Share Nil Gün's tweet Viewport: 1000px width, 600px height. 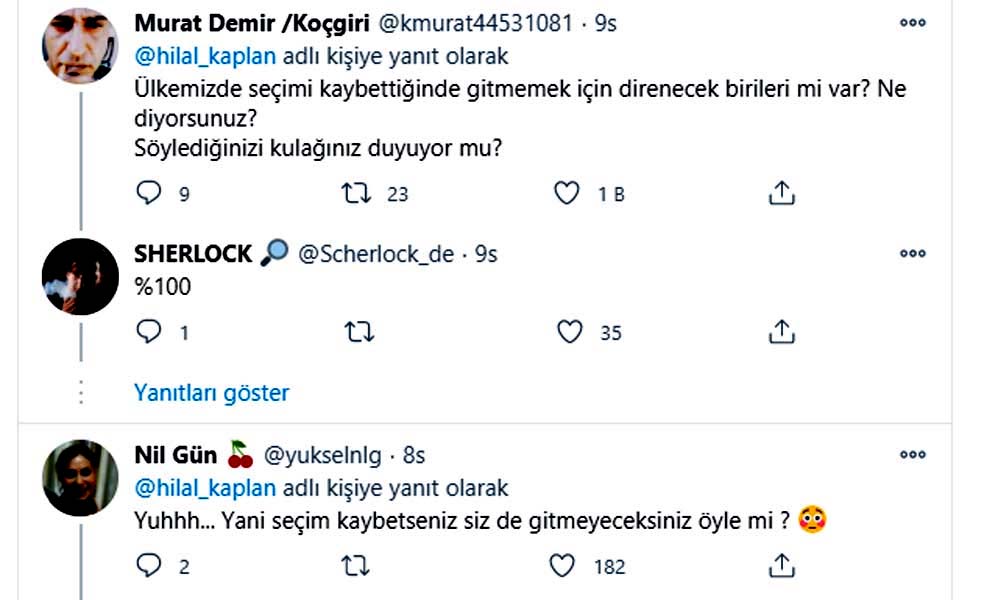click(781, 567)
